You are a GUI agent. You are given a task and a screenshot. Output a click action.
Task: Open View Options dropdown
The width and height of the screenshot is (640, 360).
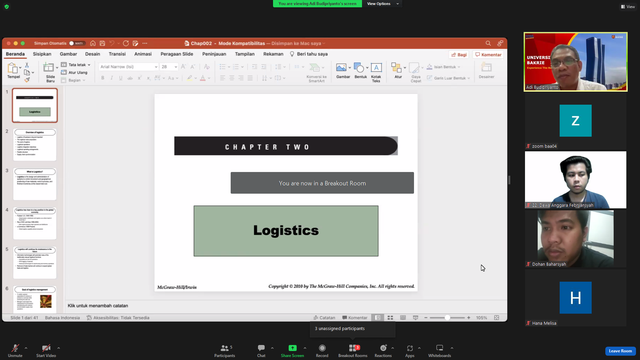[382, 4]
